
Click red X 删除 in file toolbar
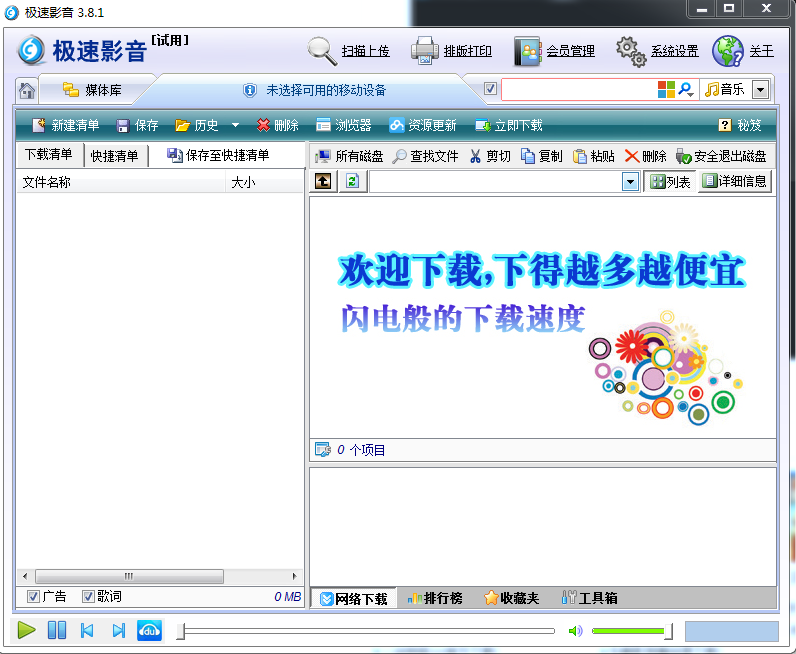[645, 156]
